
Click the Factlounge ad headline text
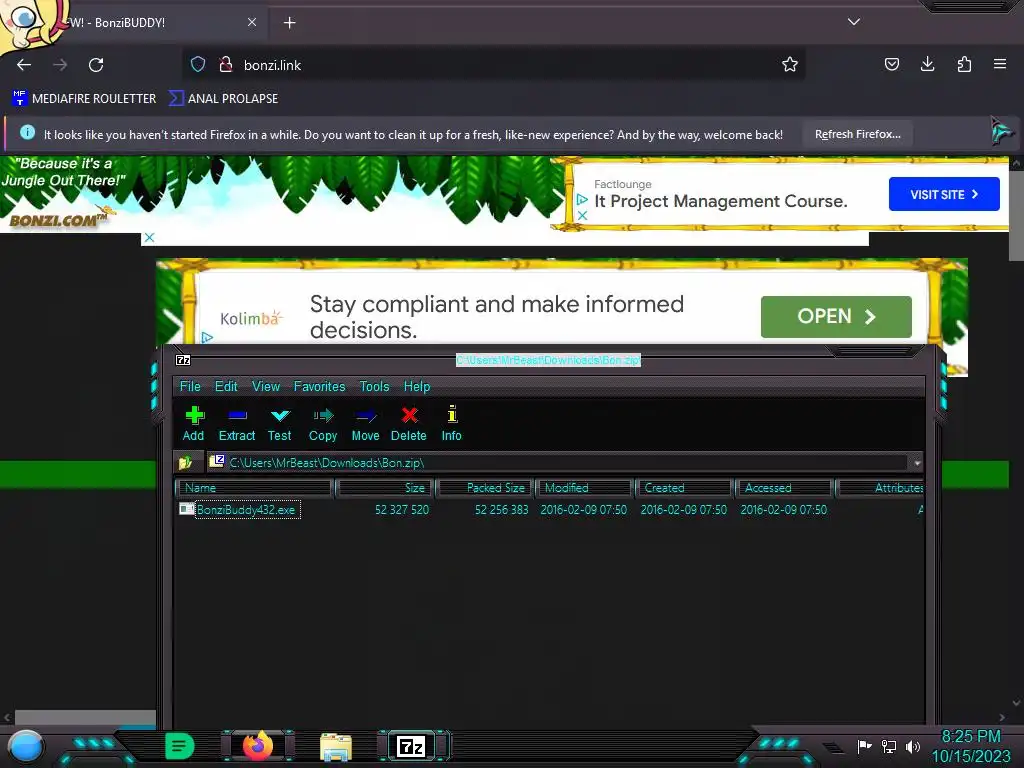[721, 201]
